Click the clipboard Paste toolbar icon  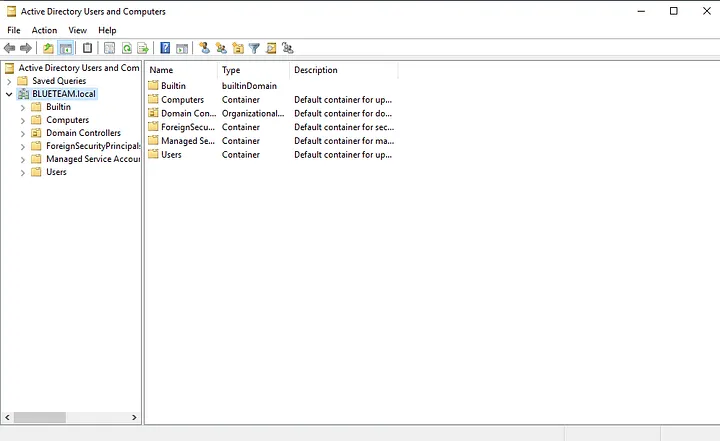(x=87, y=48)
